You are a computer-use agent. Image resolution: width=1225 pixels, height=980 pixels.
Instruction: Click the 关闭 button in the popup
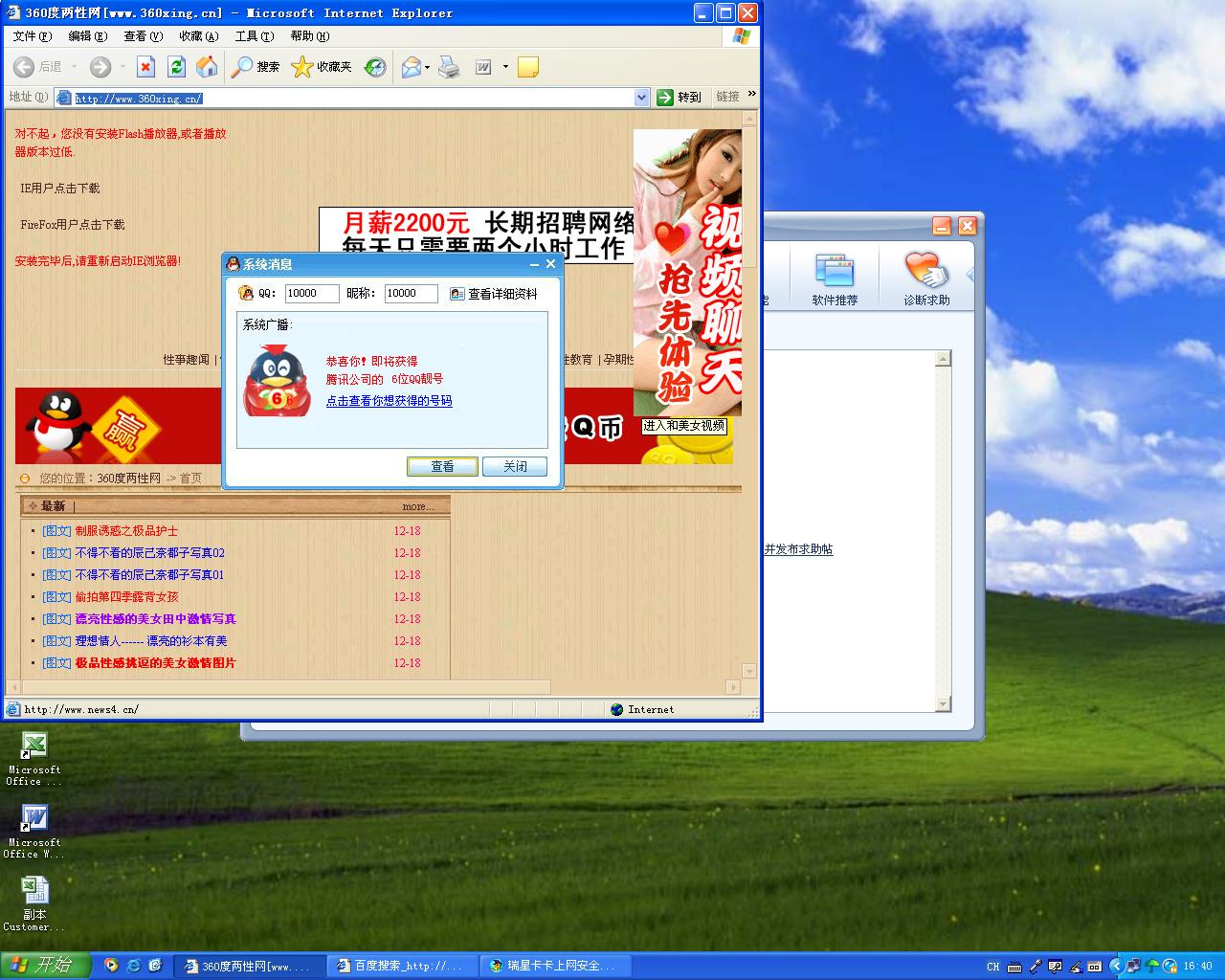tap(515, 466)
